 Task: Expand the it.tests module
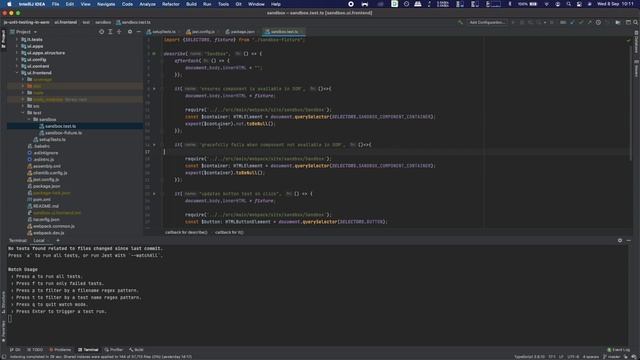(x=17, y=40)
